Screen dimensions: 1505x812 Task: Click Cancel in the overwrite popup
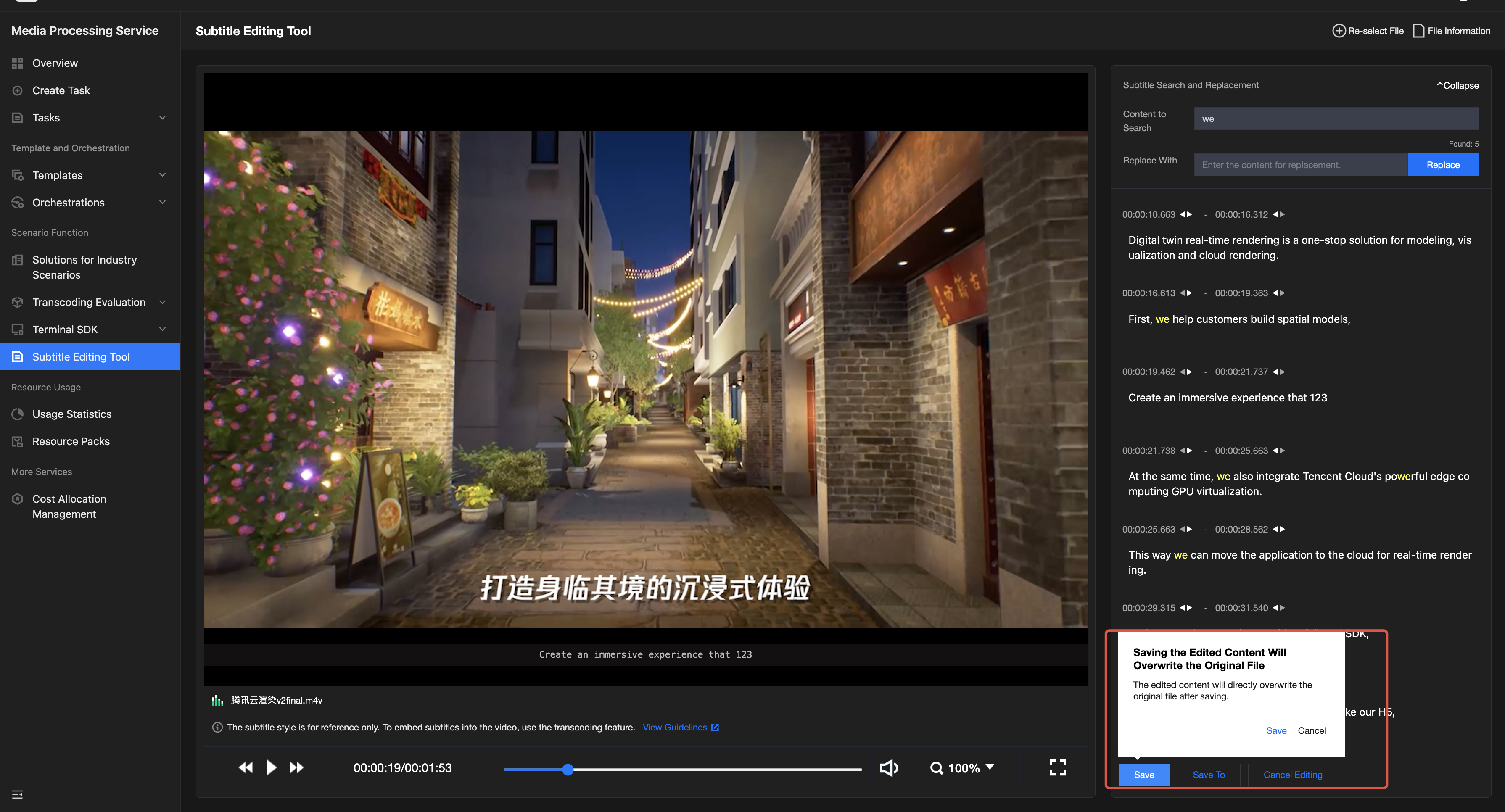1312,730
